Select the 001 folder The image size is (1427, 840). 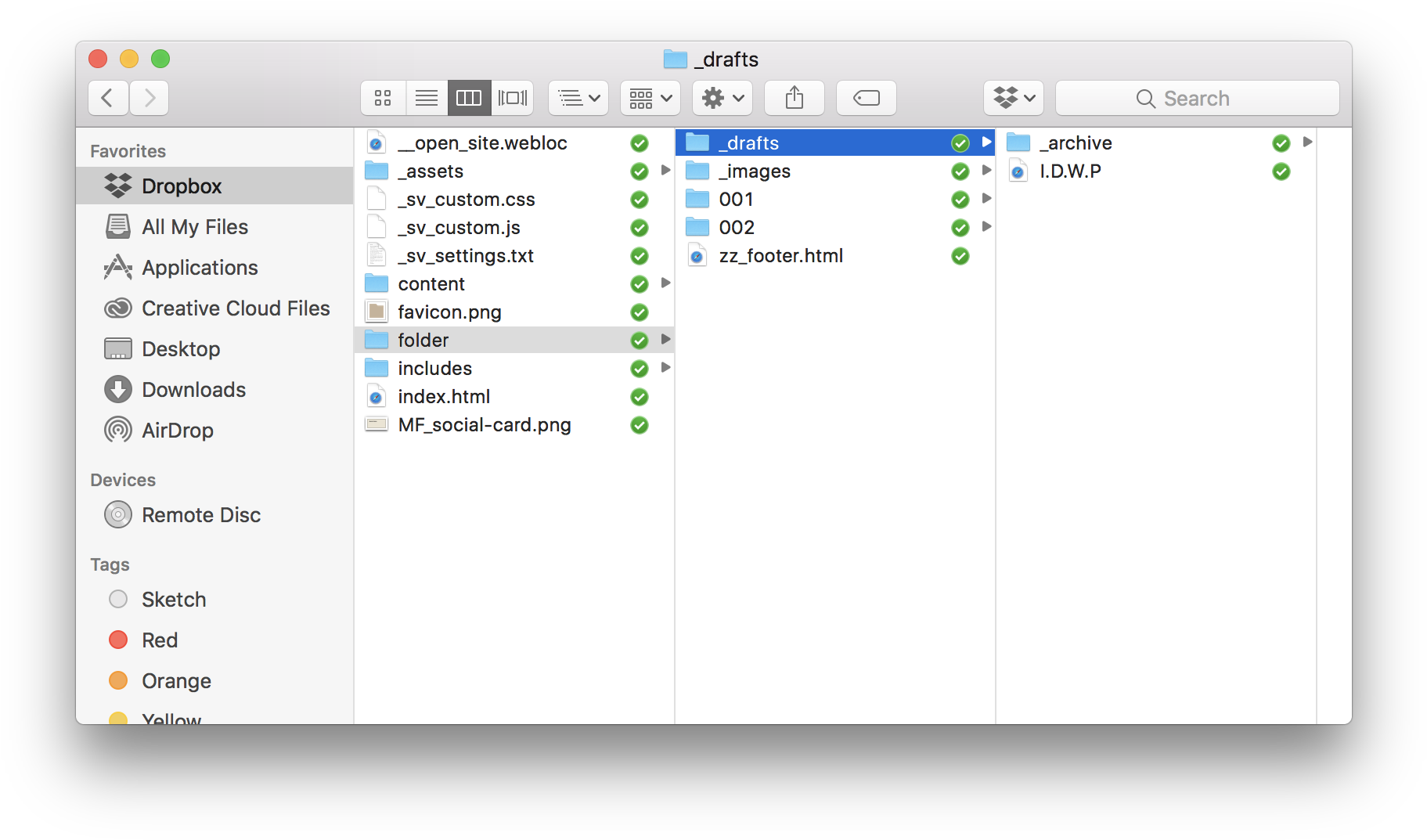pyautogui.click(x=835, y=200)
